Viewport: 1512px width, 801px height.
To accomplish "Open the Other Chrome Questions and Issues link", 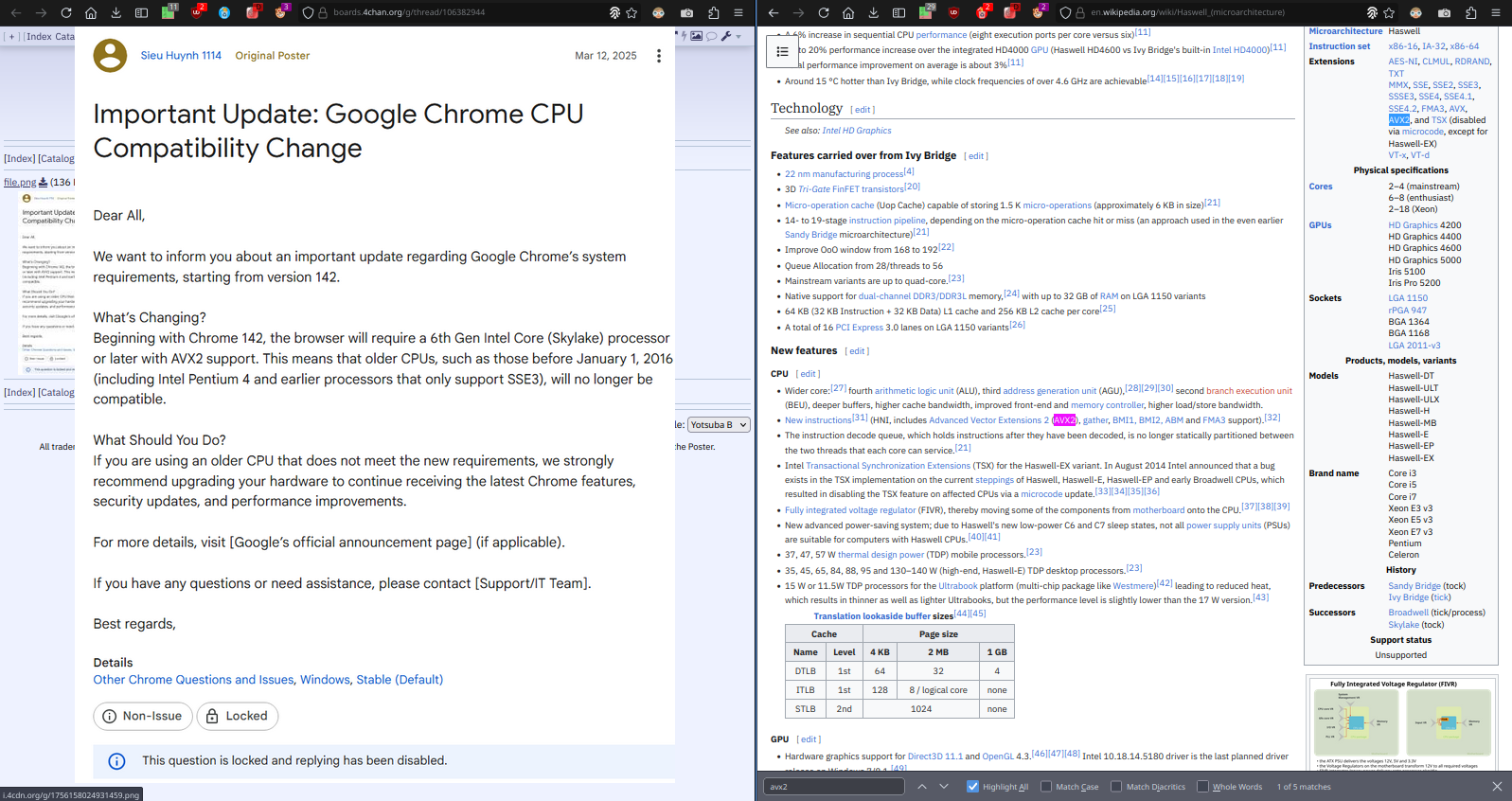I will coord(193,680).
